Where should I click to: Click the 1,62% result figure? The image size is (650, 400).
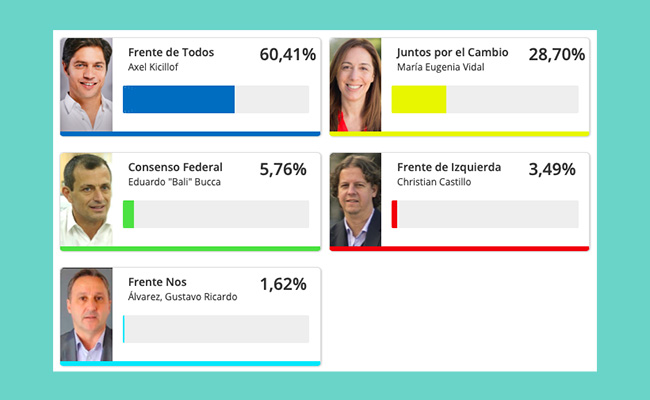tap(283, 284)
